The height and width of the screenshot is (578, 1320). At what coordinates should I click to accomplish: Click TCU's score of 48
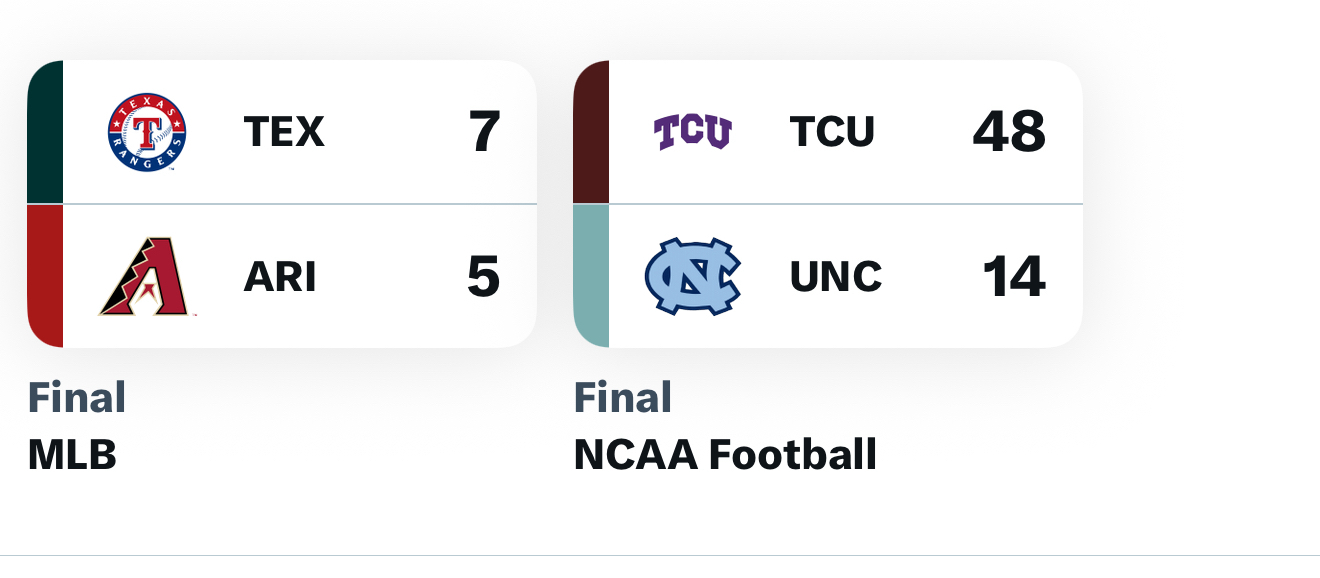(x=1009, y=132)
